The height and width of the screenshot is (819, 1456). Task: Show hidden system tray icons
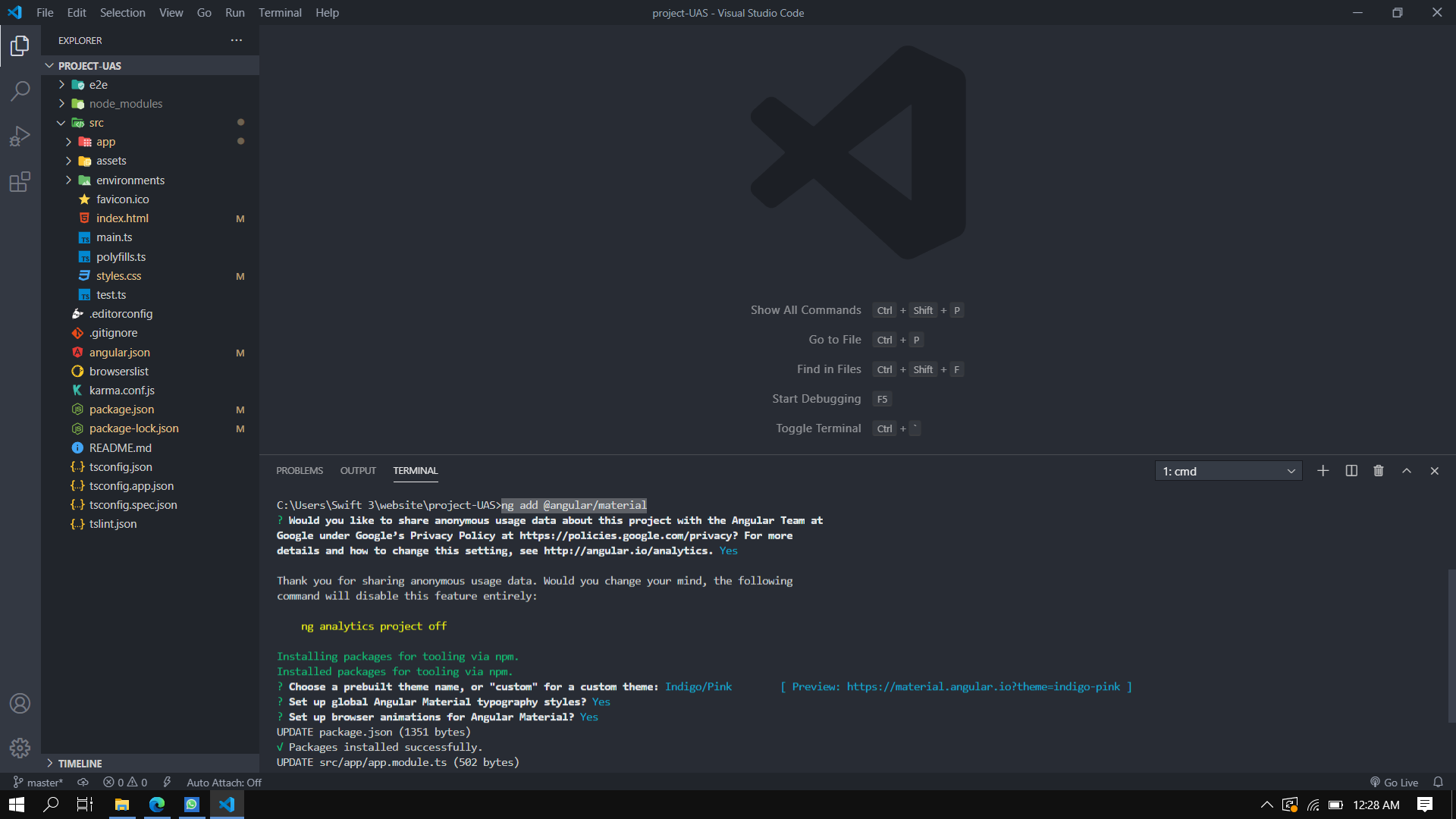pos(1266,805)
